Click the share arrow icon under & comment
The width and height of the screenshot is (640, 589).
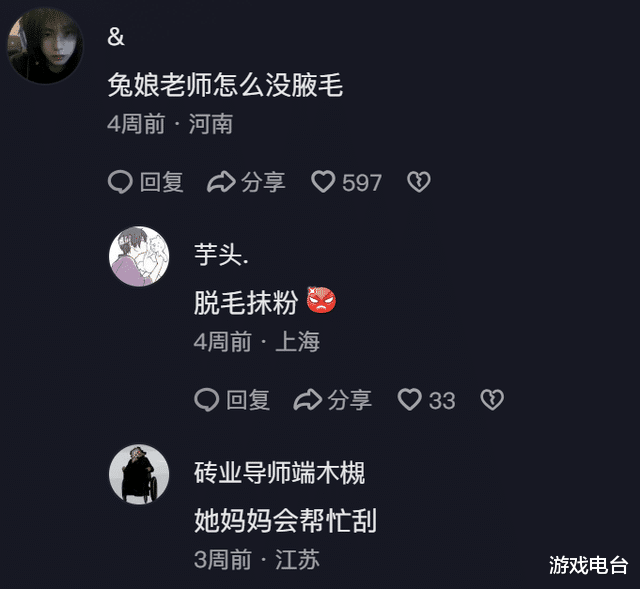221,182
